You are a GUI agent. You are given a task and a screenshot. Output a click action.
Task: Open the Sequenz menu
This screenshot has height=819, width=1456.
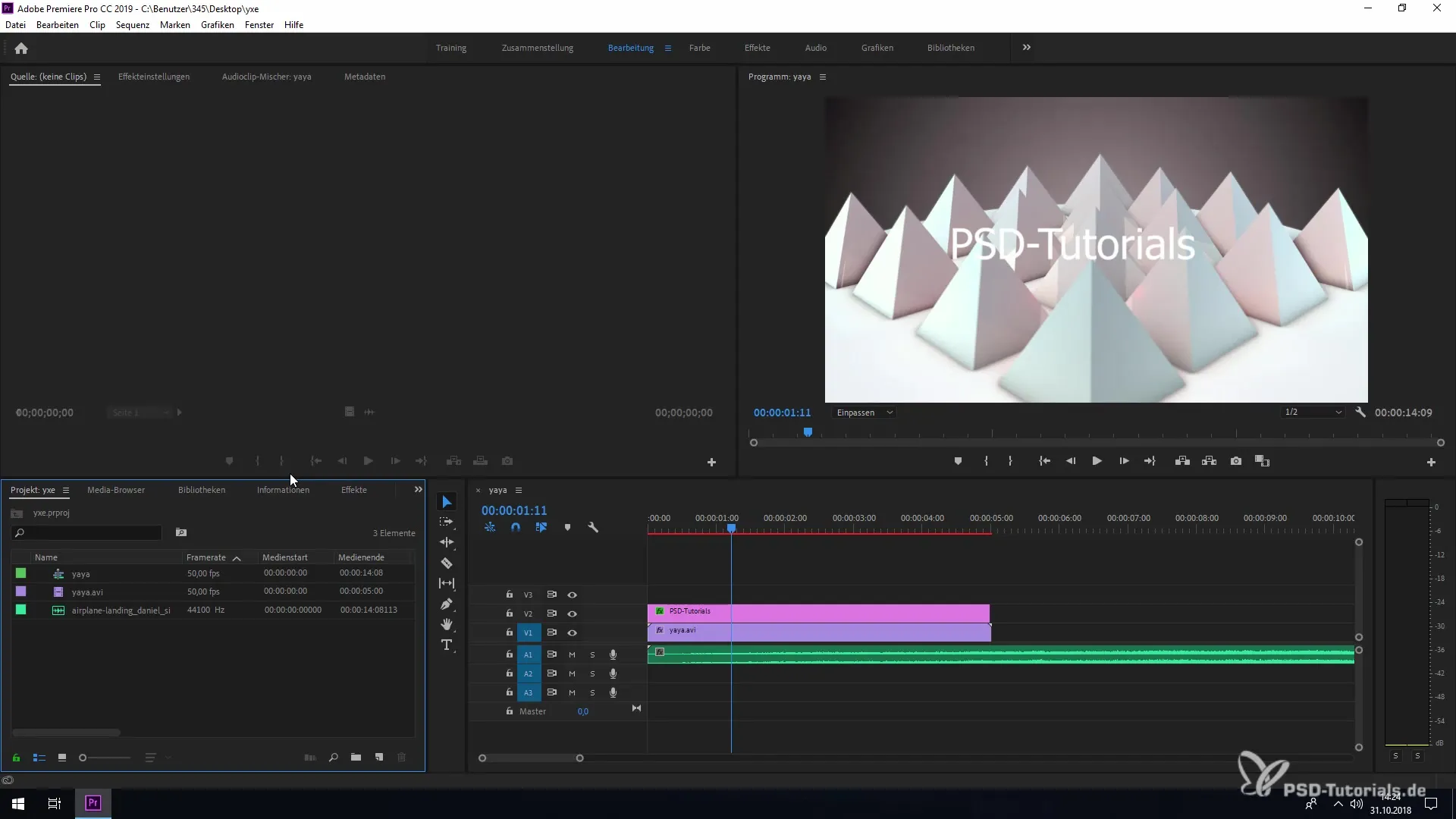coord(133,25)
